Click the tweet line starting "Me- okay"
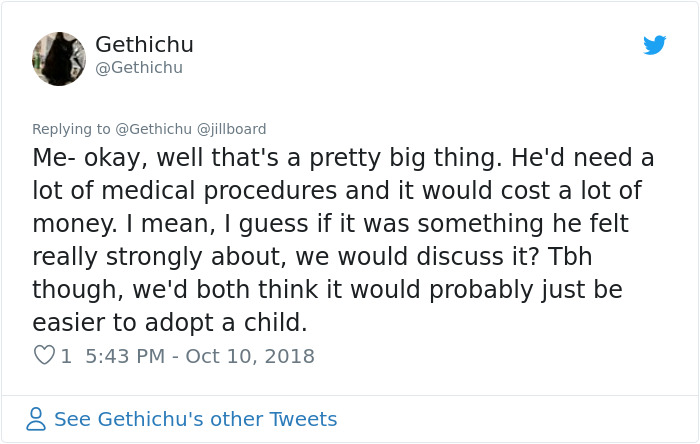The height and width of the screenshot is (444, 700). point(342,158)
